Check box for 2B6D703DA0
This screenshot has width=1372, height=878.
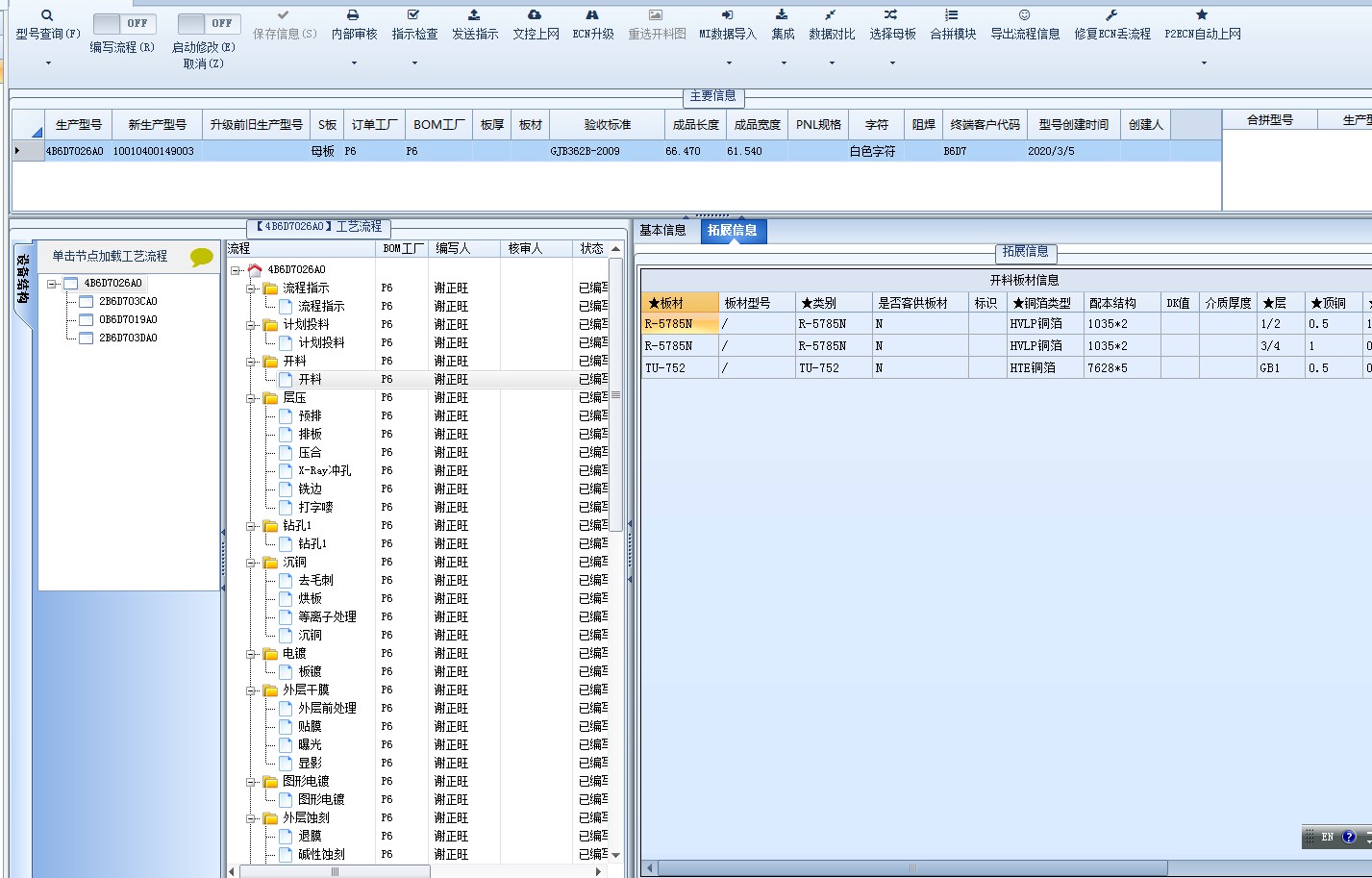(87, 339)
